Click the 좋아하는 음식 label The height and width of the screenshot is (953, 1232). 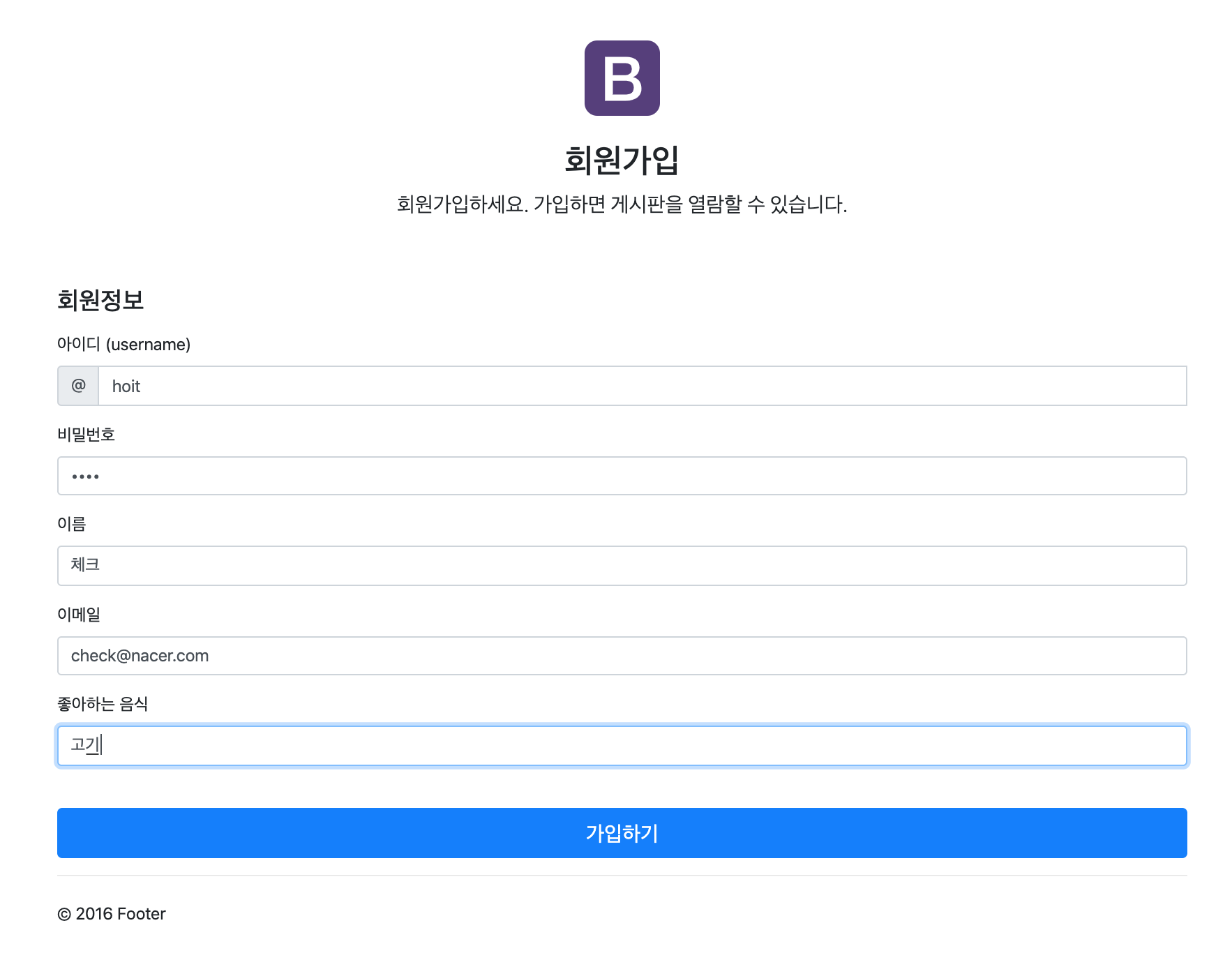pos(103,704)
